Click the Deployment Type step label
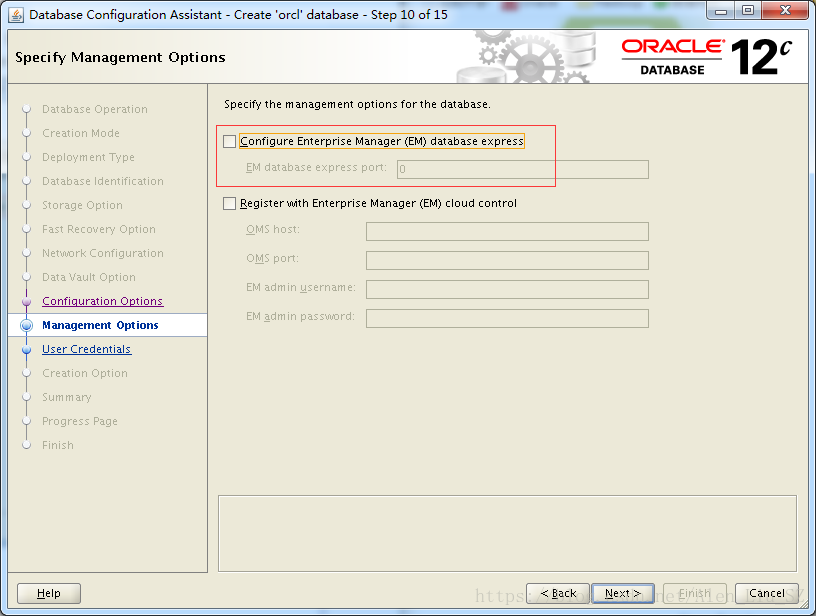Image resolution: width=816 pixels, height=616 pixels. coord(88,157)
